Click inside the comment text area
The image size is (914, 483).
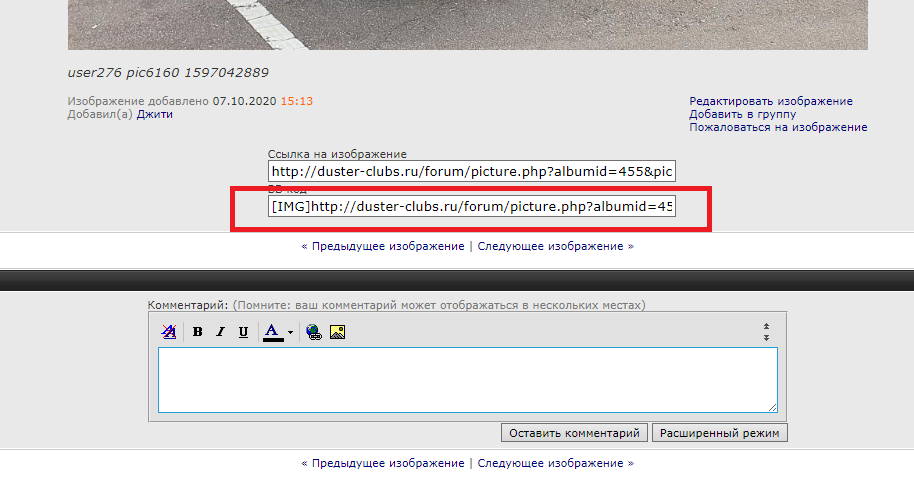(467, 379)
